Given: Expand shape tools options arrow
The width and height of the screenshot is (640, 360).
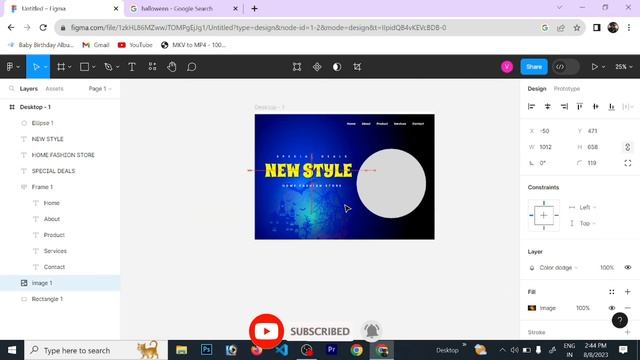Looking at the screenshot, I should pos(93,67).
